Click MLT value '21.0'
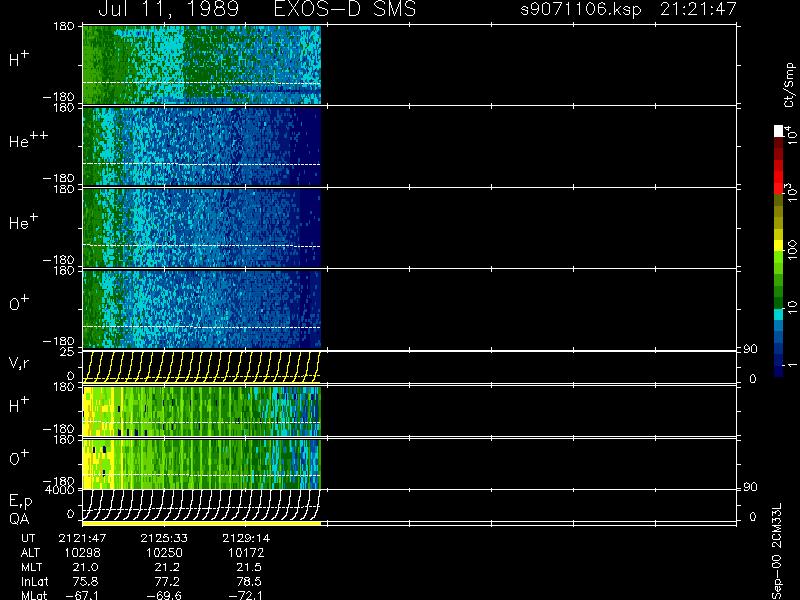The height and width of the screenshot is (600, 800). [x=85, y=567]
